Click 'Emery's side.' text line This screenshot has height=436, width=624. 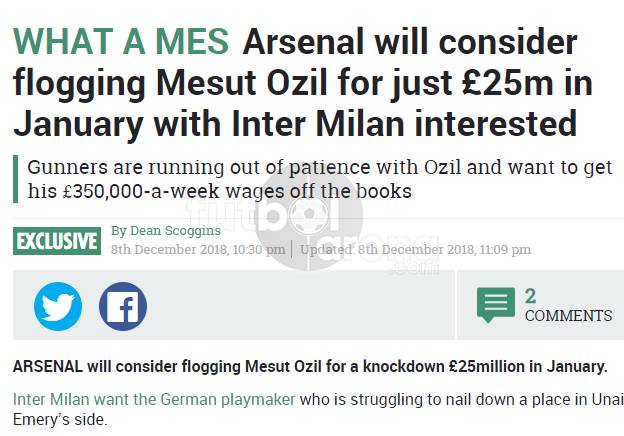click(x=60, y=419)
